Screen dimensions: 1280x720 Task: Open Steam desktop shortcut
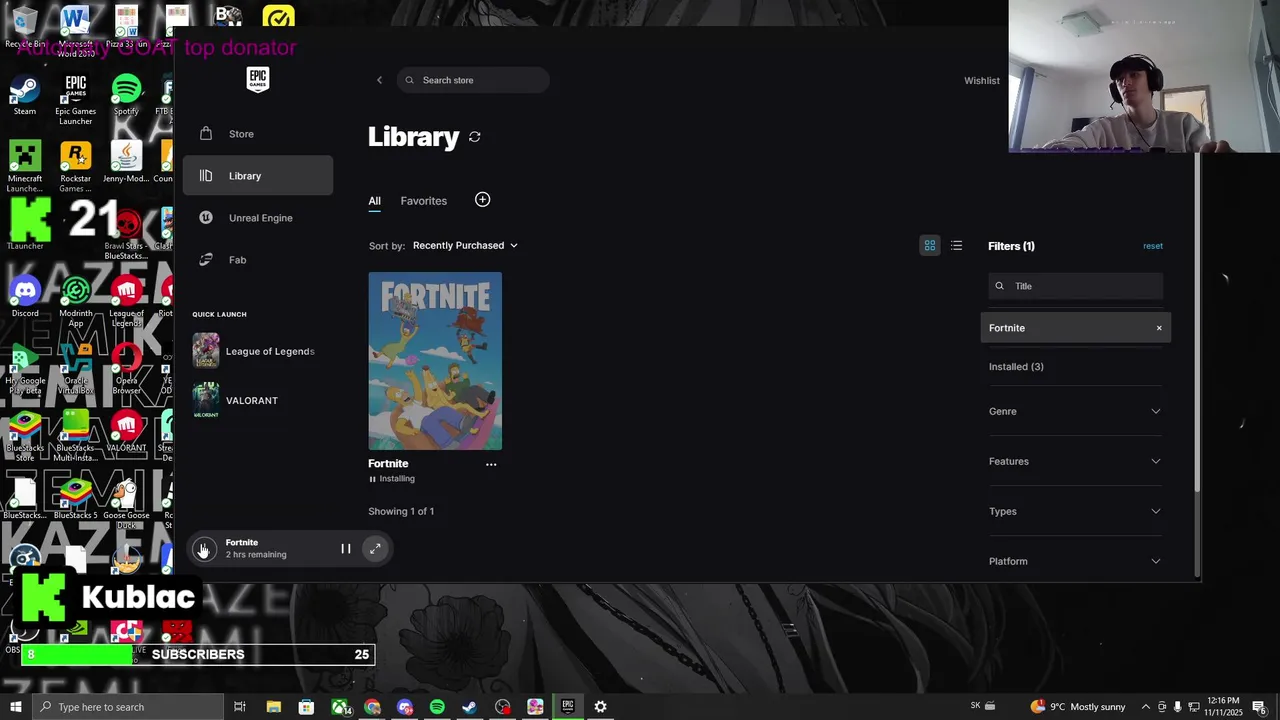25,95
